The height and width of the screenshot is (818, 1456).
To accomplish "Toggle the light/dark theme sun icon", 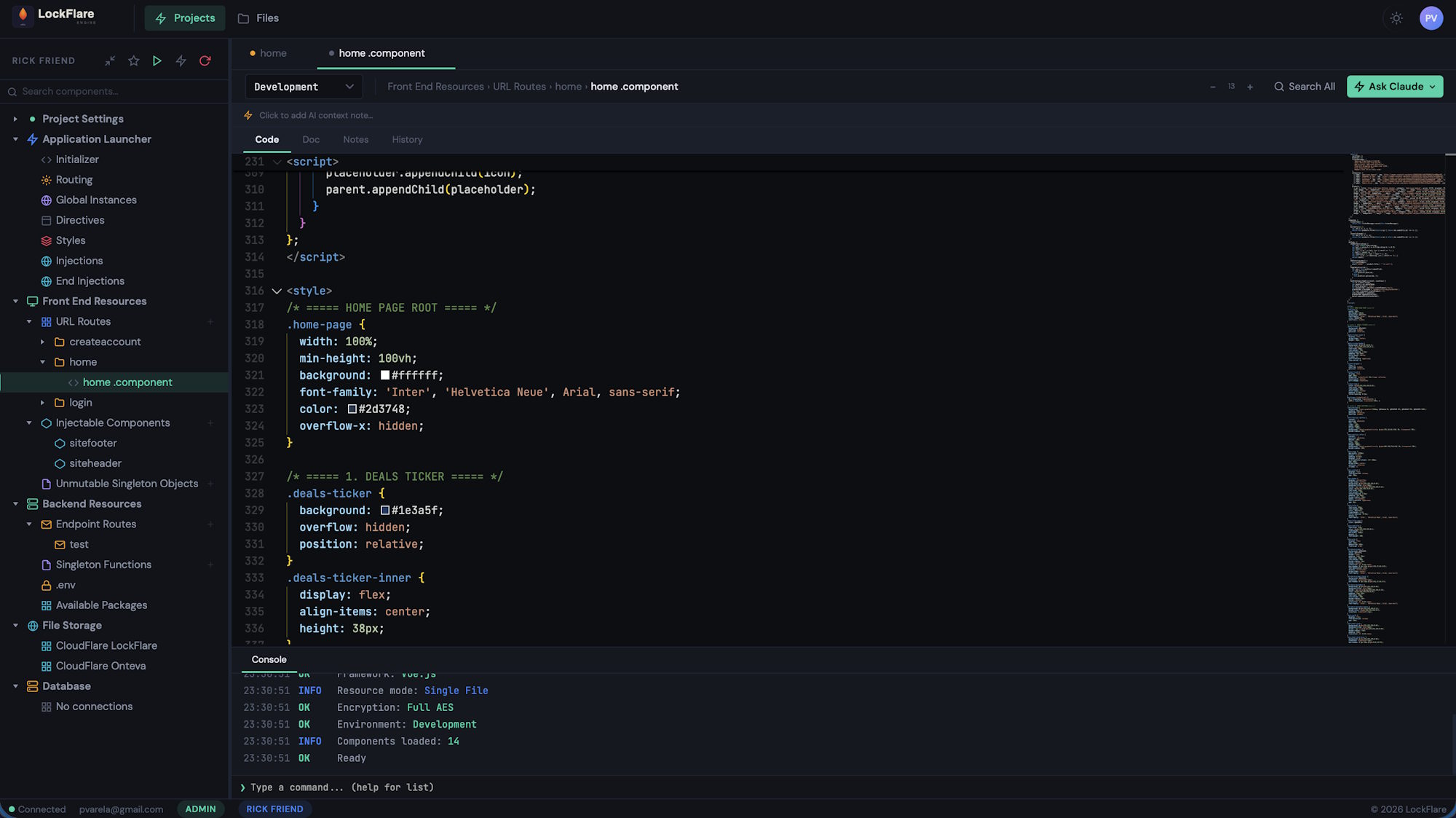I will click(x=1396, y=18).
